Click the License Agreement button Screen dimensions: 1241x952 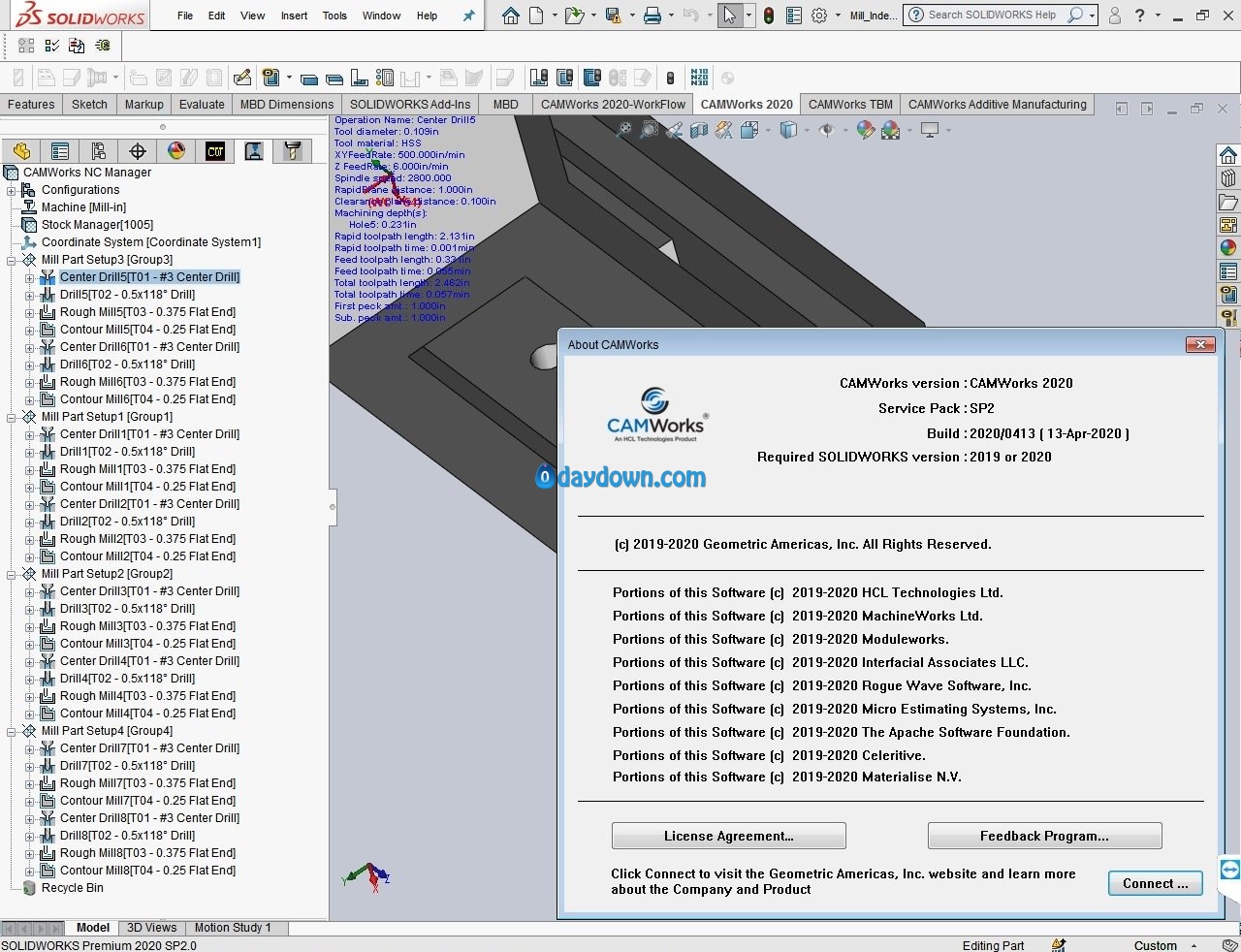(729, 836)
